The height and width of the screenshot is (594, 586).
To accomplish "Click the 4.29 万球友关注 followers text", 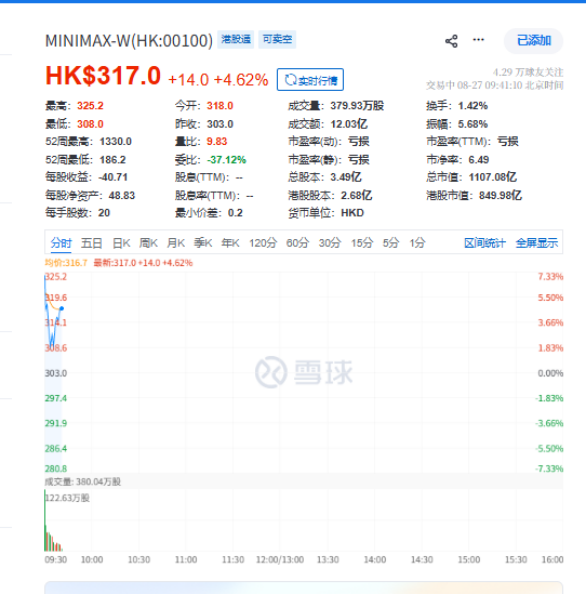I will pyautogui.click(x=528, y=72).
